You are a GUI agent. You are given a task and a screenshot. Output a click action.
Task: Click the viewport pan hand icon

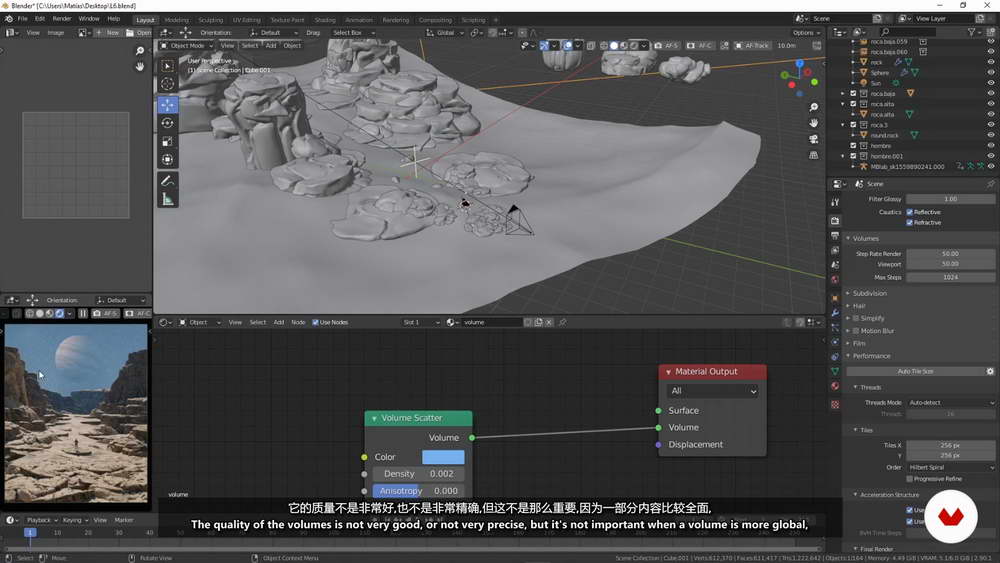coord(814,123)
